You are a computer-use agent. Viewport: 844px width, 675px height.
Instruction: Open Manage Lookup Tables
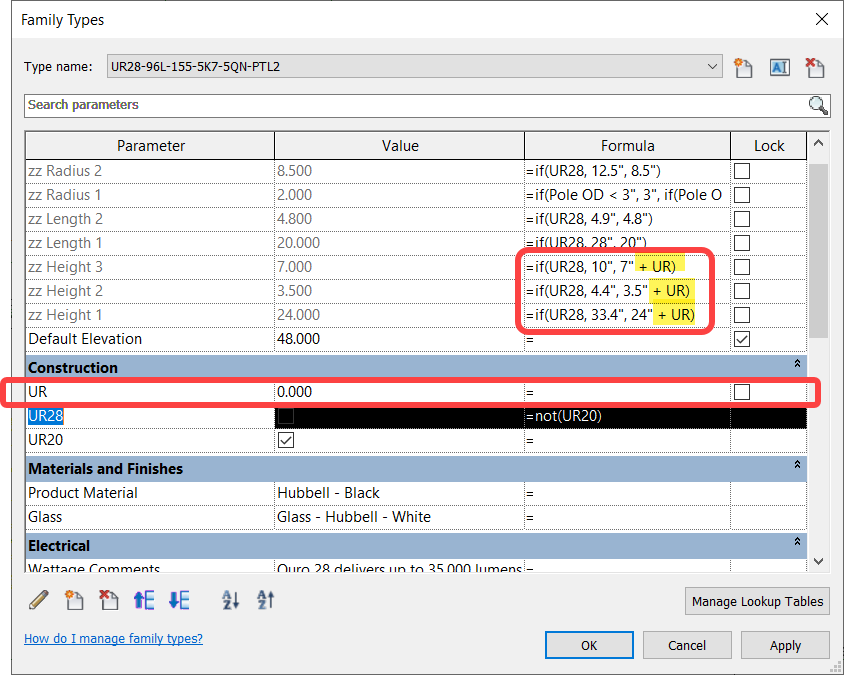[x=757, y=601]
